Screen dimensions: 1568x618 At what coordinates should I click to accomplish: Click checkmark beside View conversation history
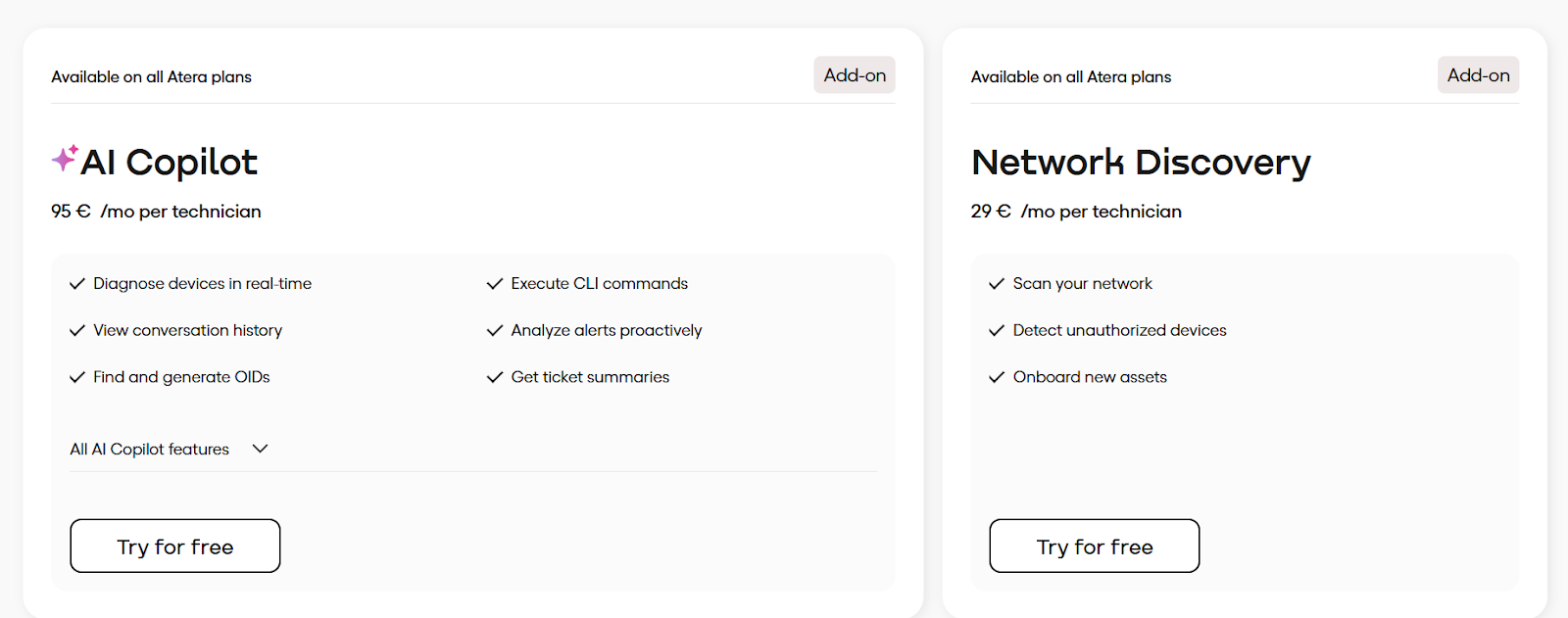click(77, 331)
